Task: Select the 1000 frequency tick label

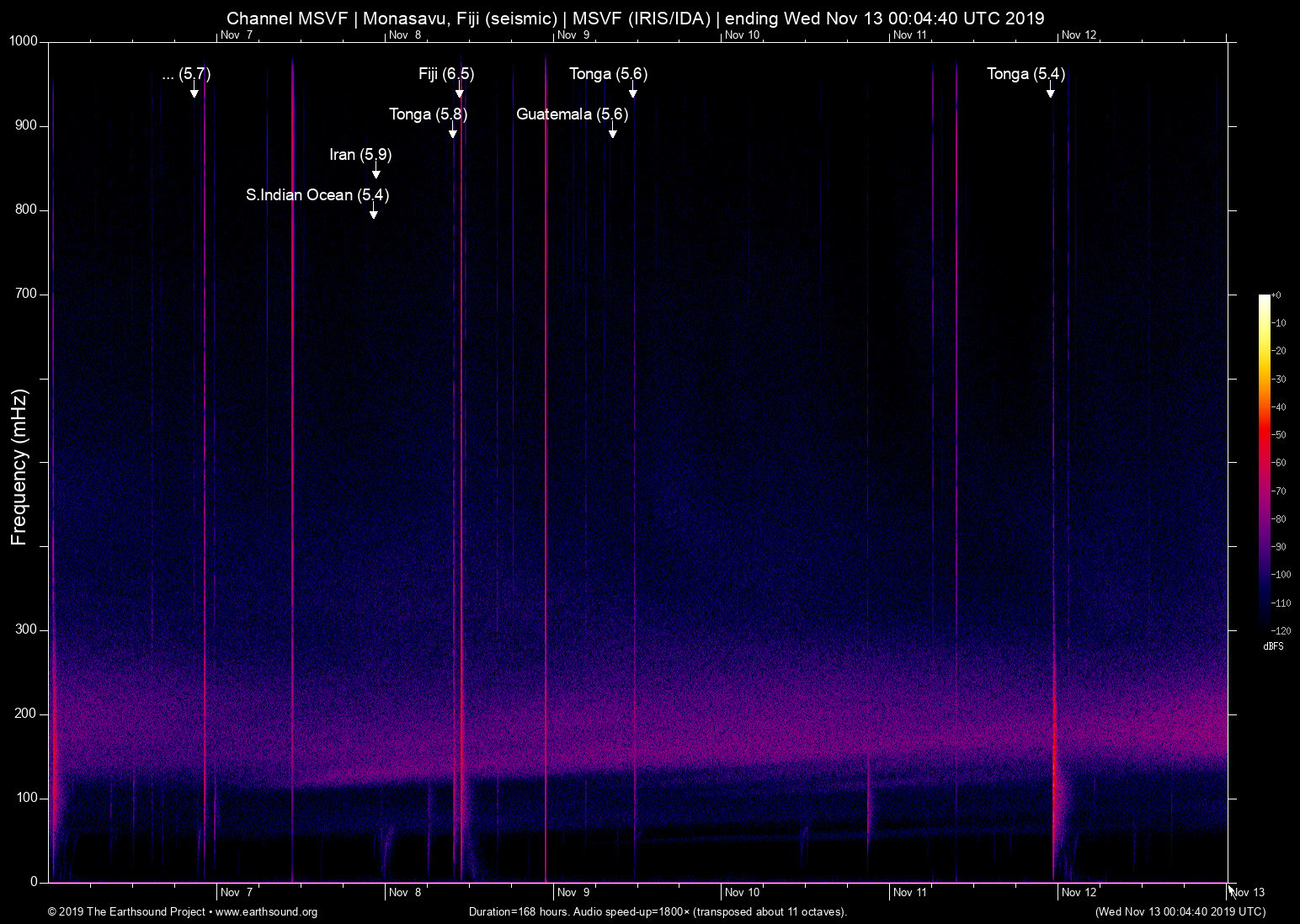Action: click(23, 40)
